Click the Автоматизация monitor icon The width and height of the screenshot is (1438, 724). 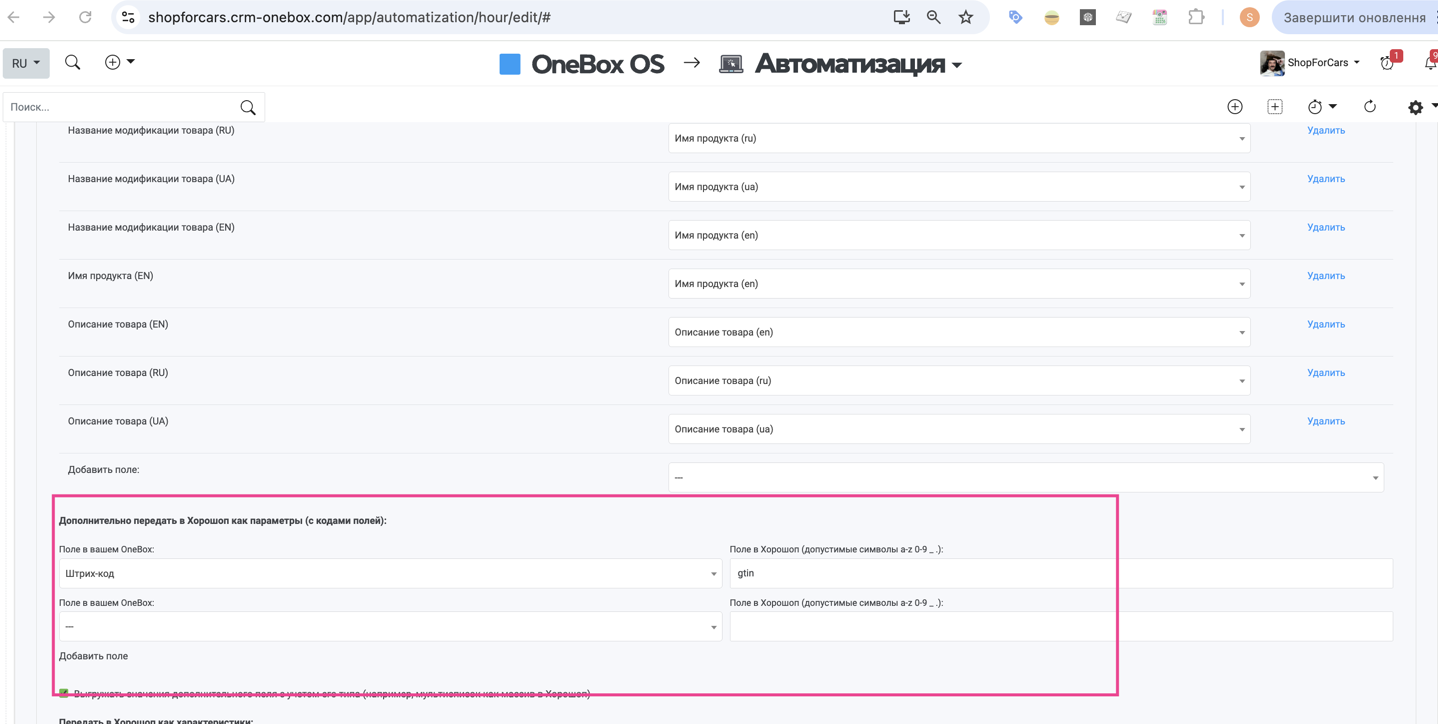tap(731, 64)
